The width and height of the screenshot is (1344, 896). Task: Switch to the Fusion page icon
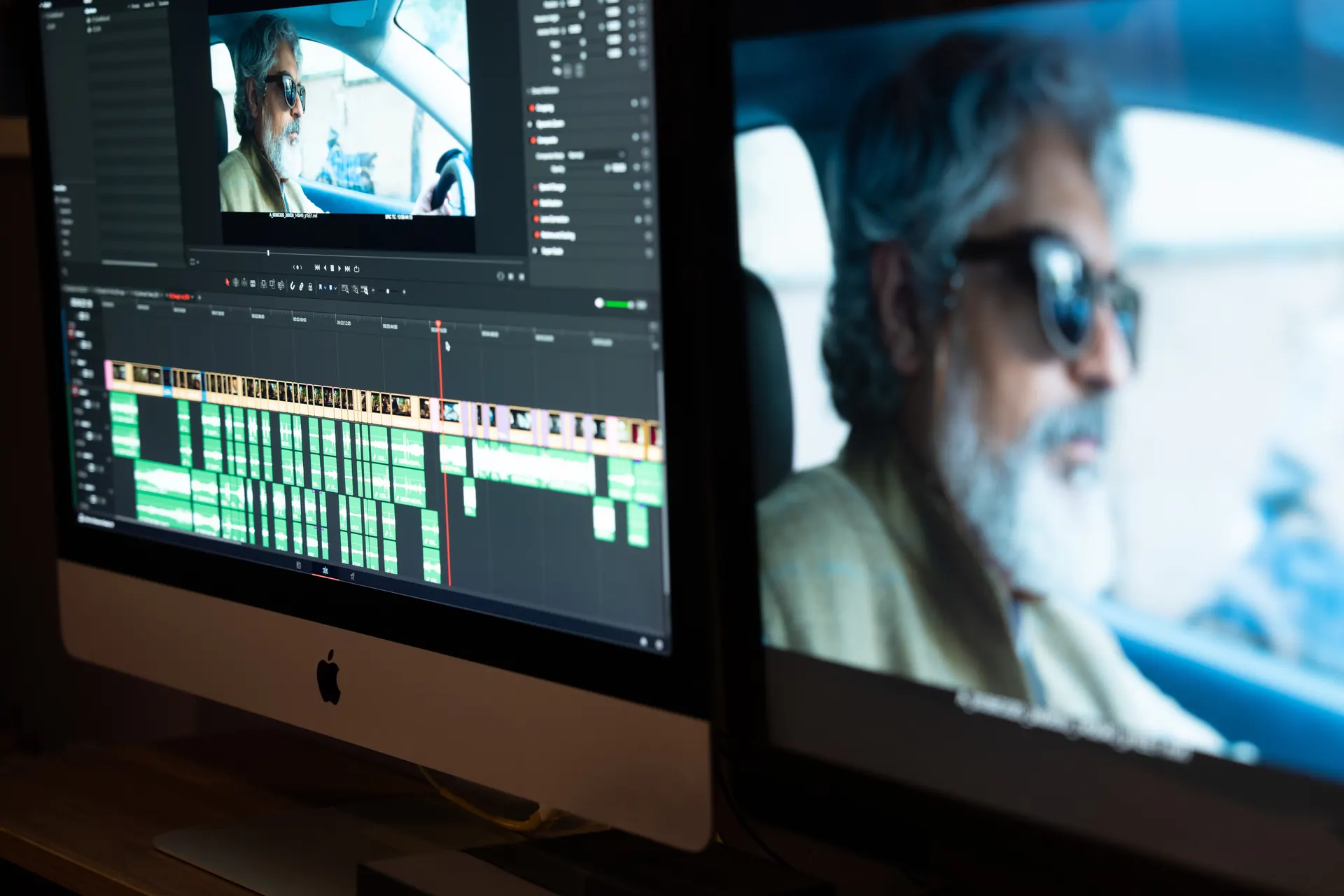click(x=352, y=576)
